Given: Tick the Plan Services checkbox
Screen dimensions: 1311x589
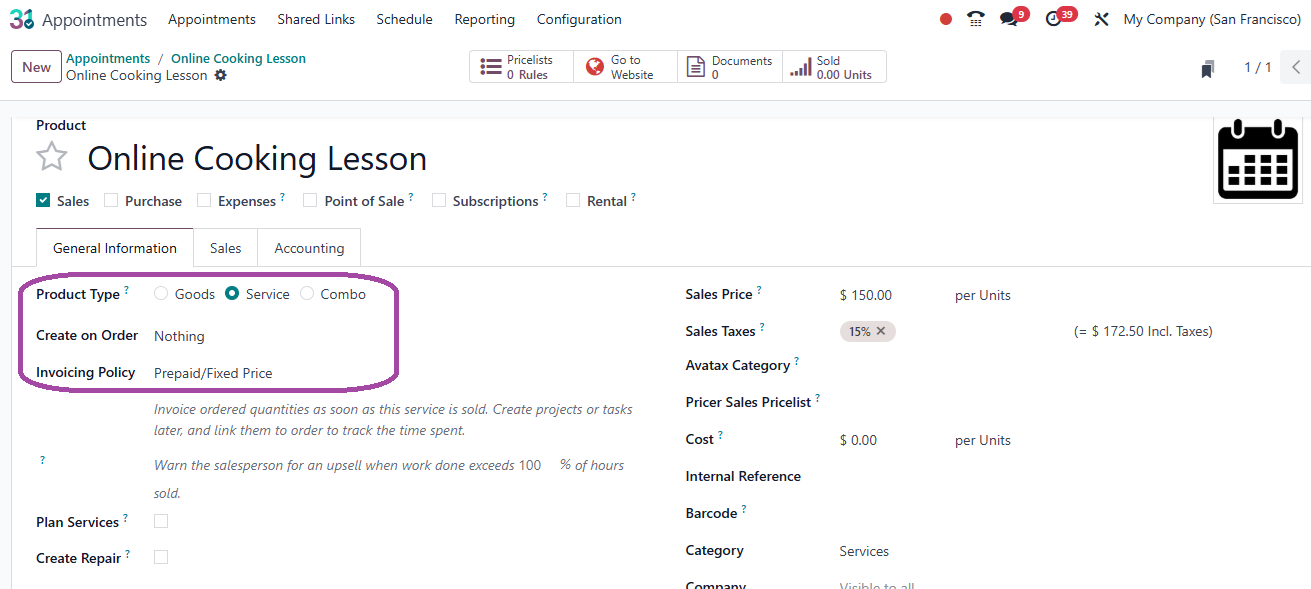Looking at the screenshot, I should pos(161,521).
